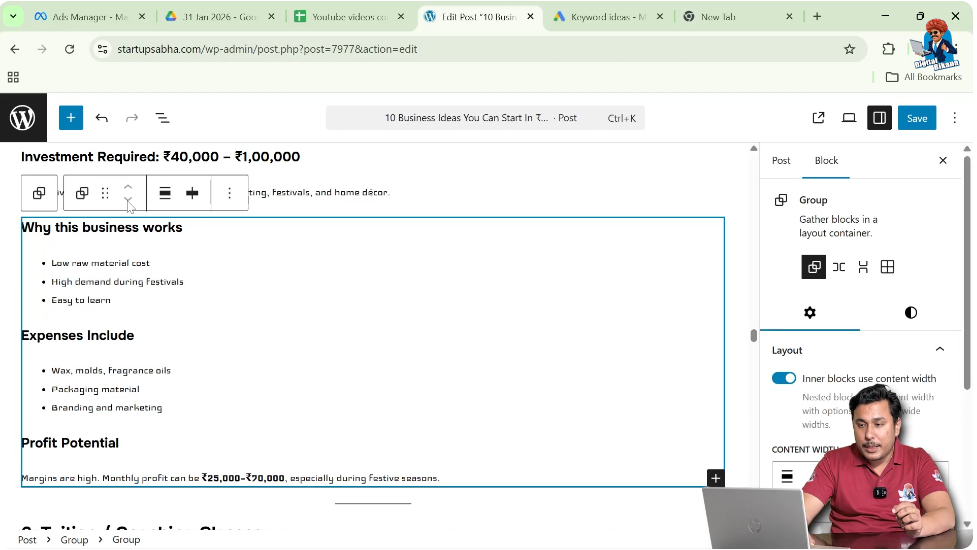Image resolution: width=977 pixels, height=550 pixels.
Task: Open the block inserter plus button
Action: pos(70,118)
